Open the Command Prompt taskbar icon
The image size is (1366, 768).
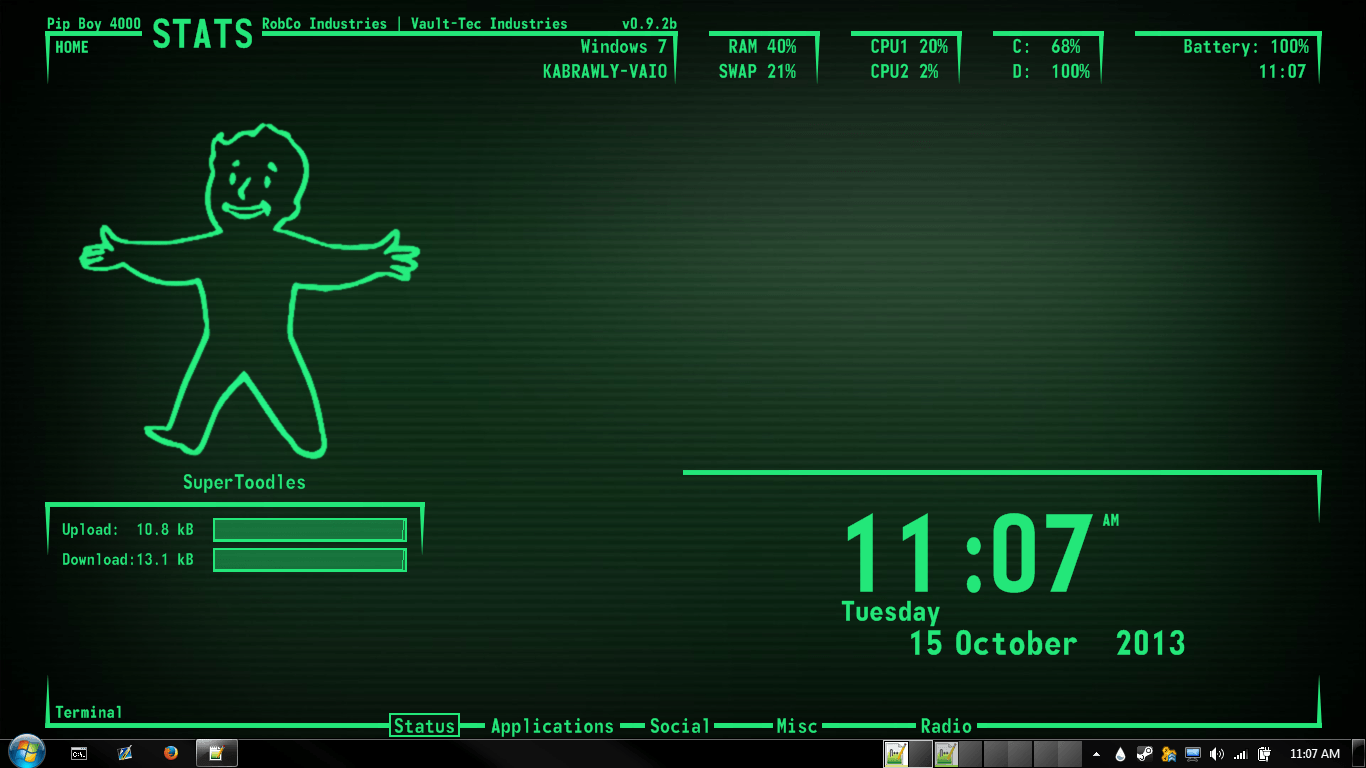(x=79, y=755)
